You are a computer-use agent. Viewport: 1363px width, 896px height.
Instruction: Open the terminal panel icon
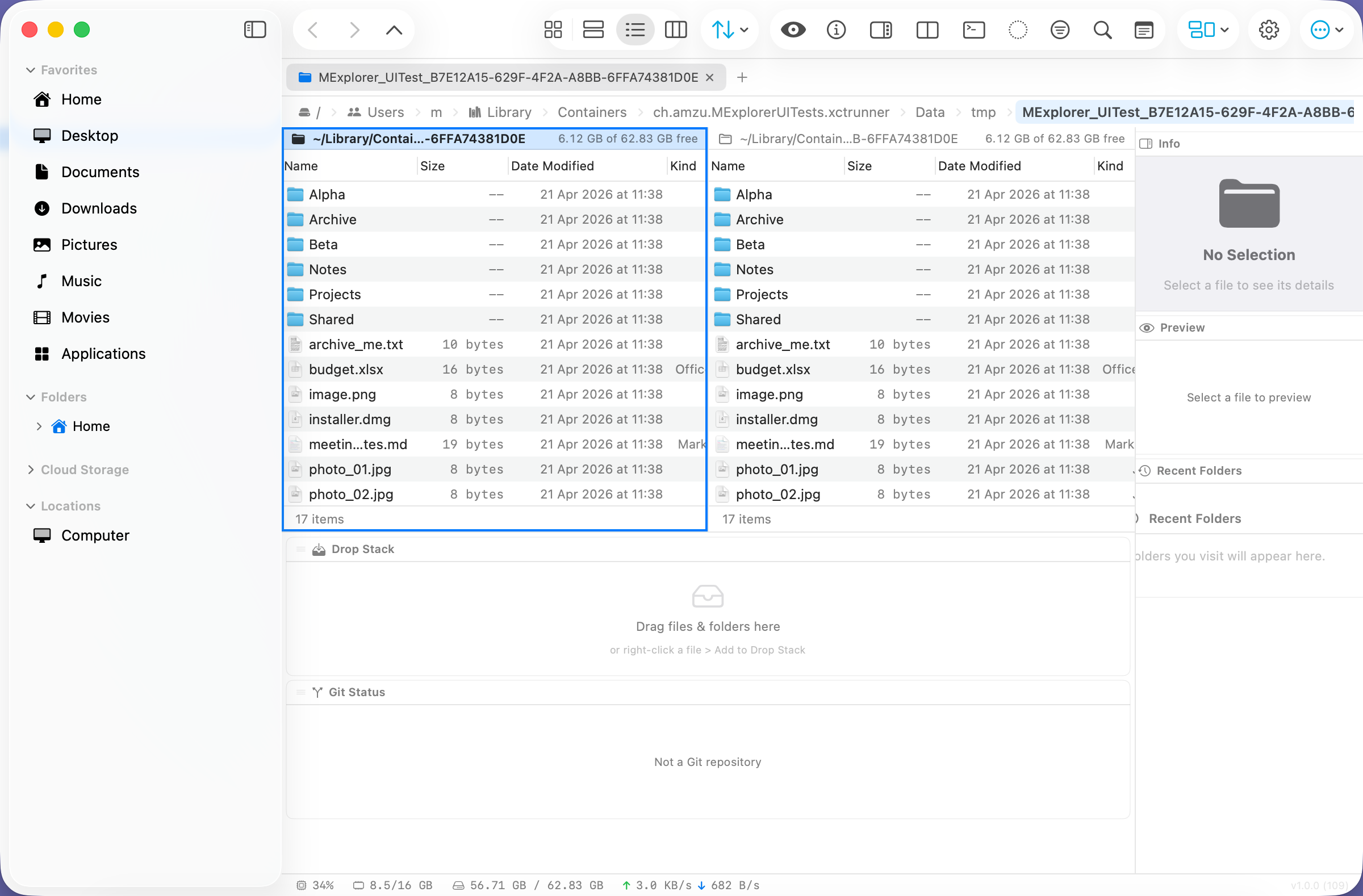pyautogui.click(x=973, y=29)
